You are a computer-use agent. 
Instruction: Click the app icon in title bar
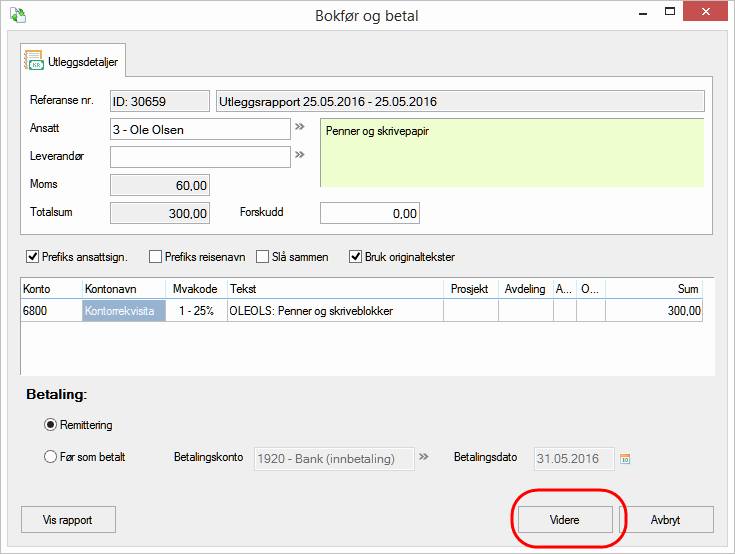tap(17, 16)
